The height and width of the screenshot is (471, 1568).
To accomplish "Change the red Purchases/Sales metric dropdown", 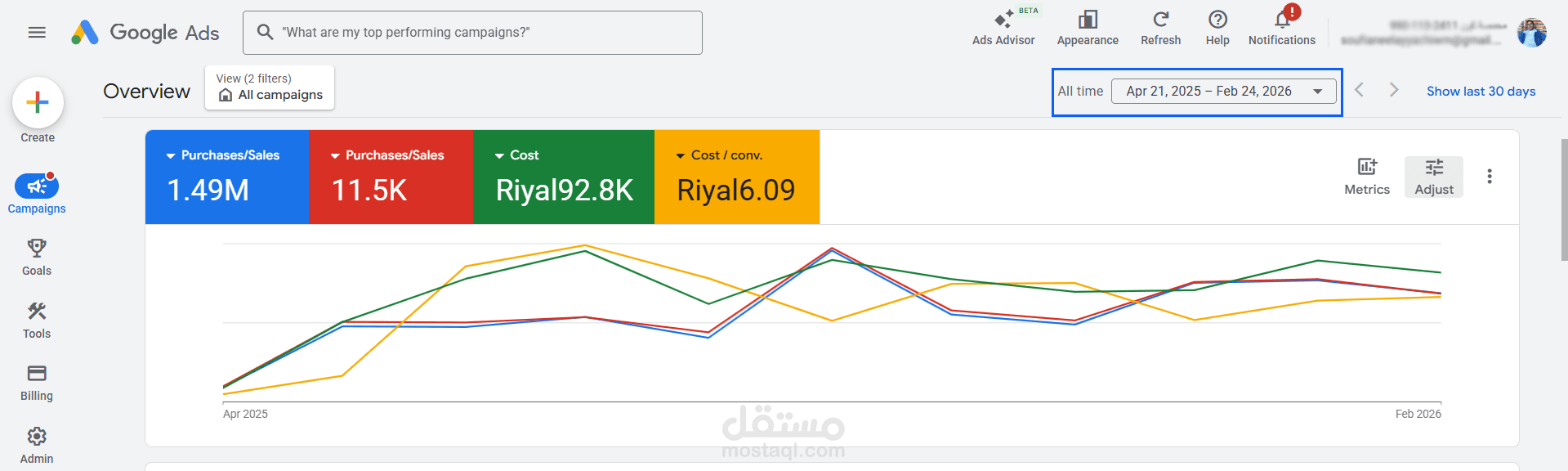I will coord(387,155).
